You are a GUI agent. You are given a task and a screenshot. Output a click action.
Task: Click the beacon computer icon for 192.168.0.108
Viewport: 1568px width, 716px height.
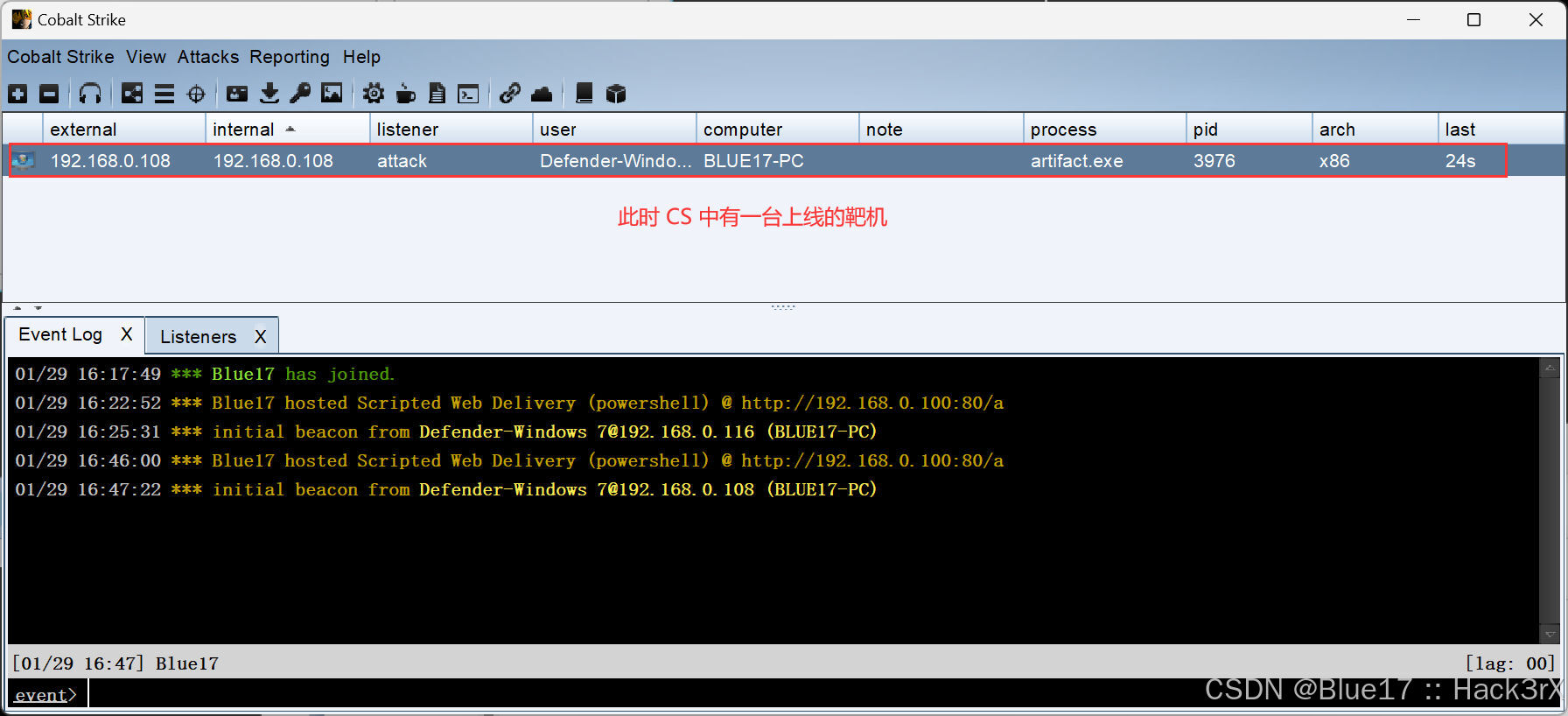point(24,161)
